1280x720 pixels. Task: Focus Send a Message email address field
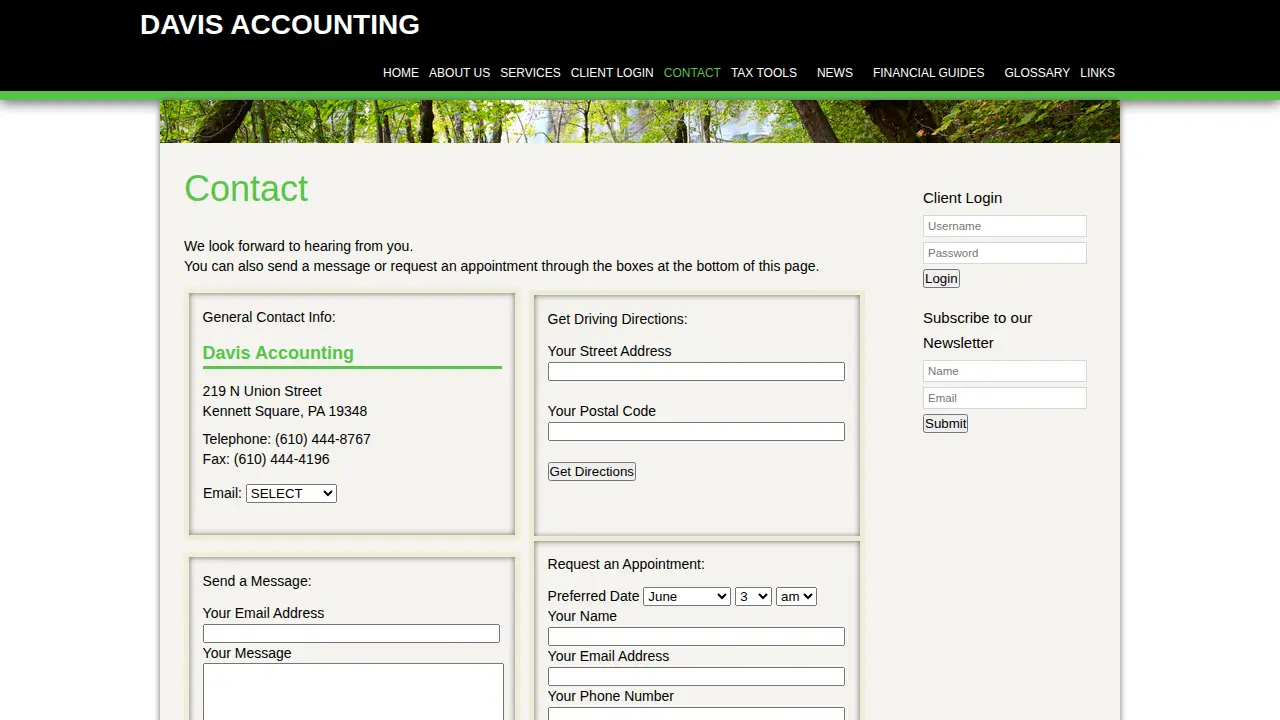pos(351,634)
